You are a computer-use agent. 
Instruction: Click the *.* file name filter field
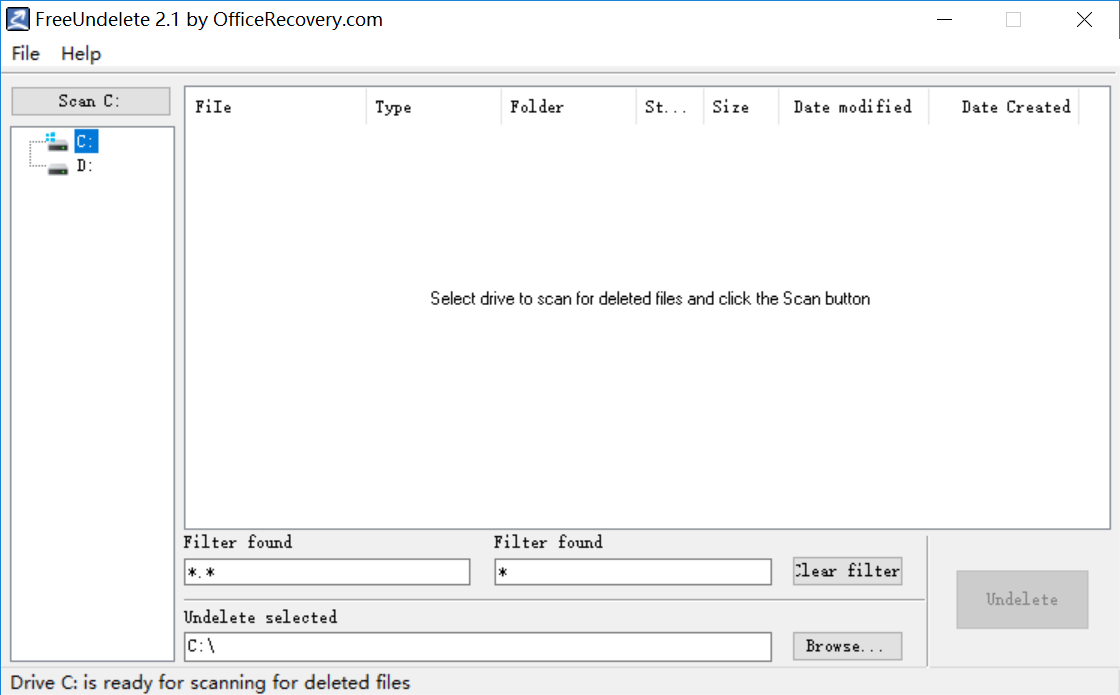(327, 572)
